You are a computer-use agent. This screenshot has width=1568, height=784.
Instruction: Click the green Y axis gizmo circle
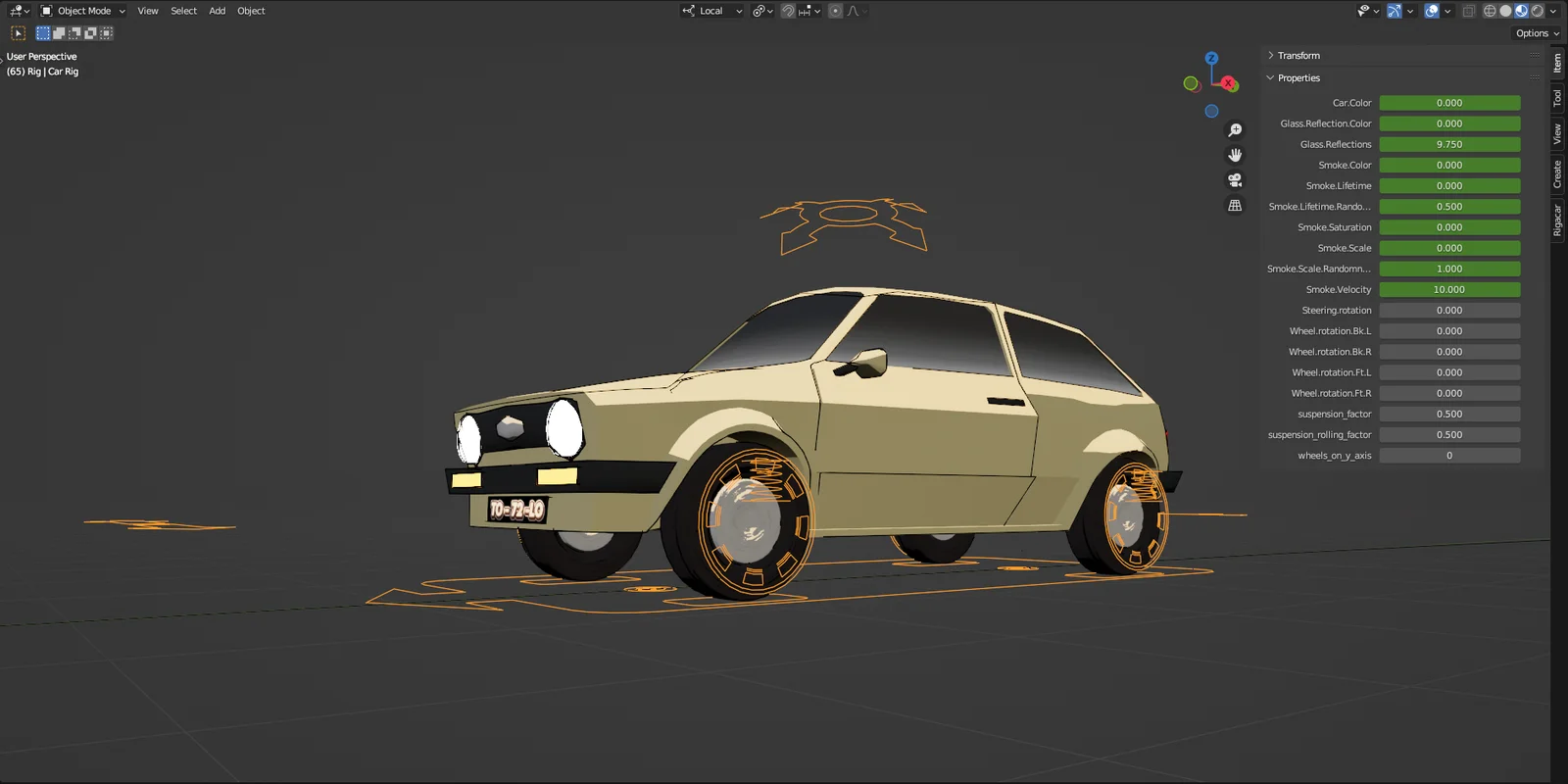(1191, 83)
